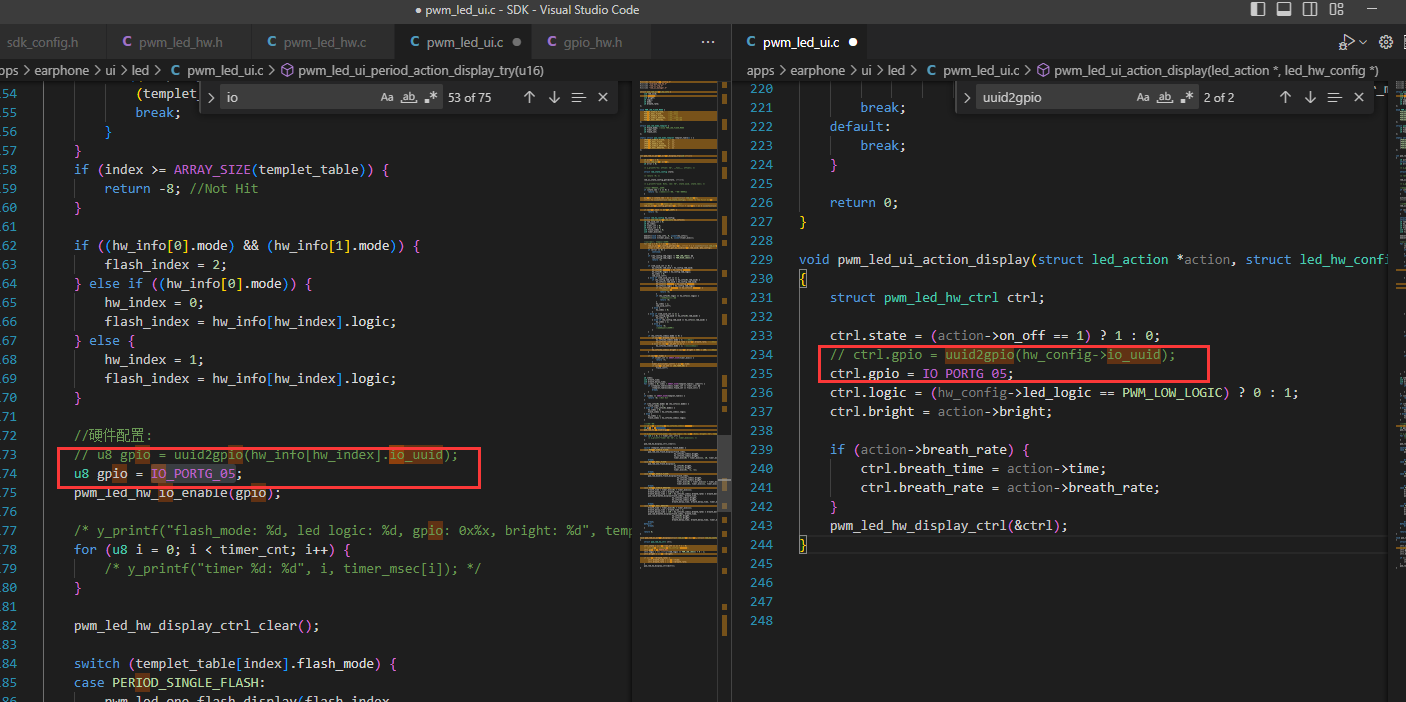The image size is (1406, 702).
Task: Go to next match in "uuid2gpio" search
Action: tap(1310, 97)
